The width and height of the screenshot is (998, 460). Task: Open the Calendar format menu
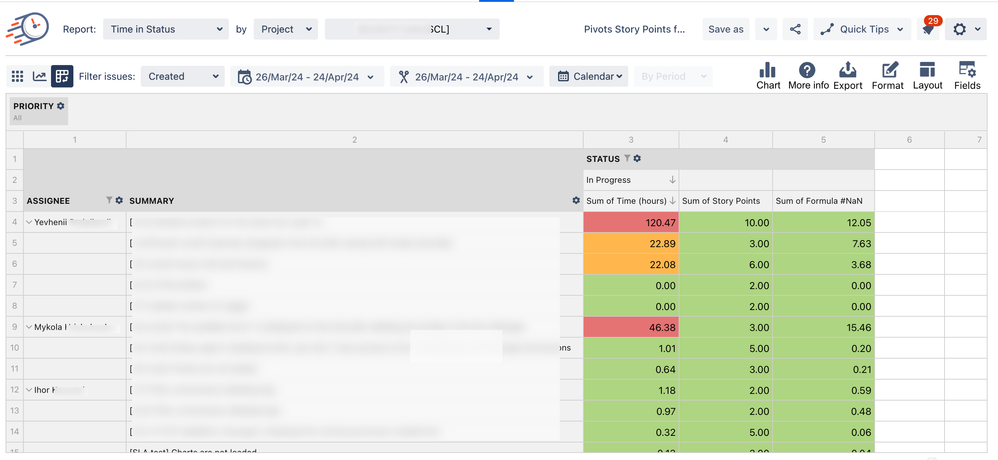tap(590, 76)
